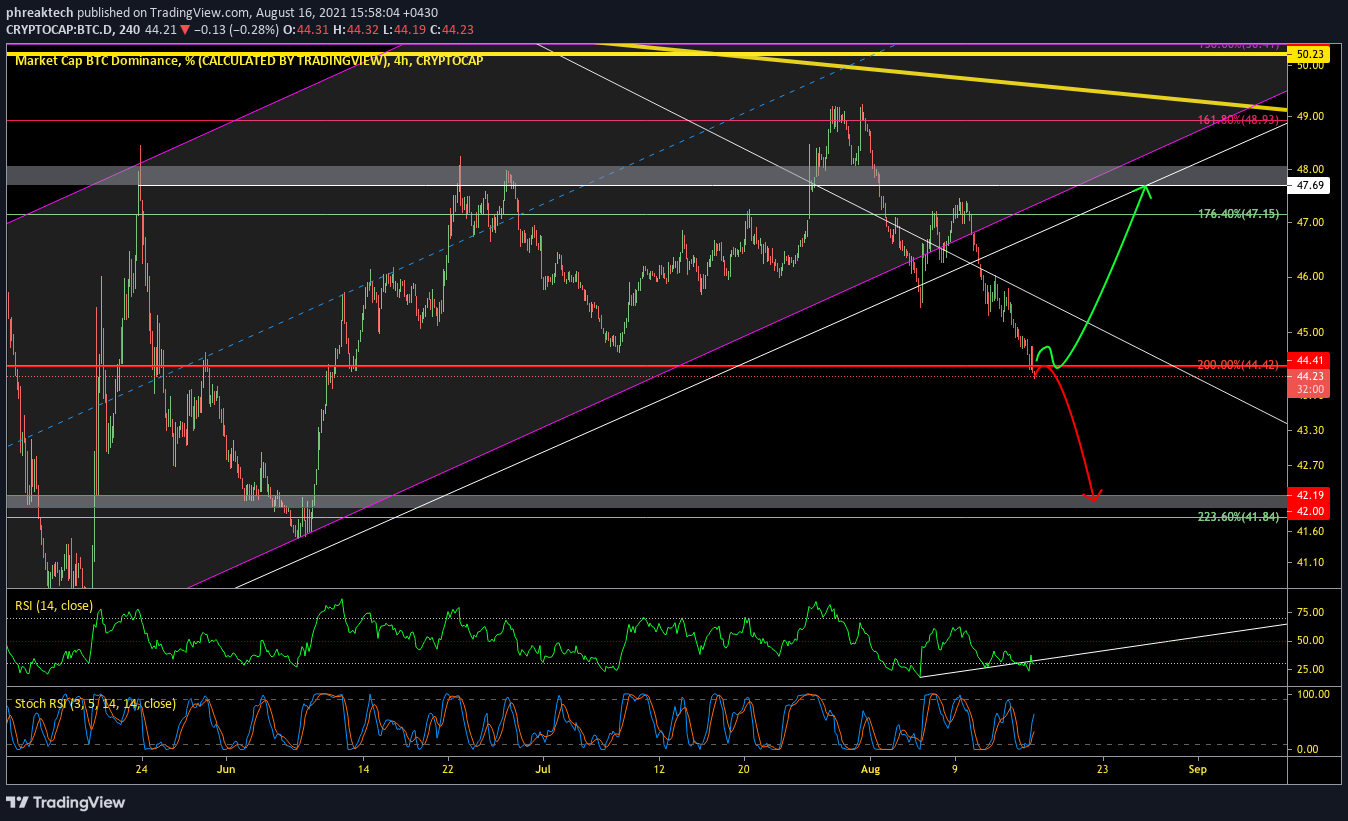1348x821 pixels.
Task: Click the 22 date on time axis
Action: click(x=448, y=770)
